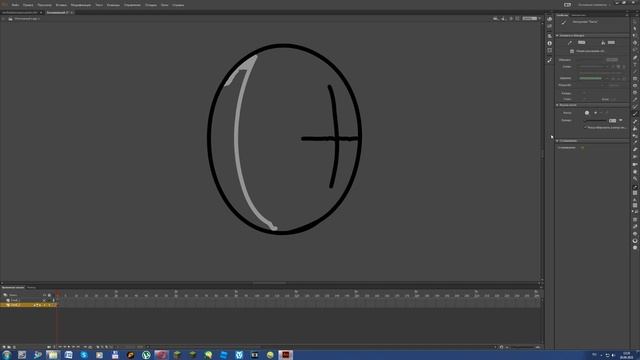Open Skype from the taskbar
Image resolution: width=640 pixels, height=360 pixels.
coord(84,355)
